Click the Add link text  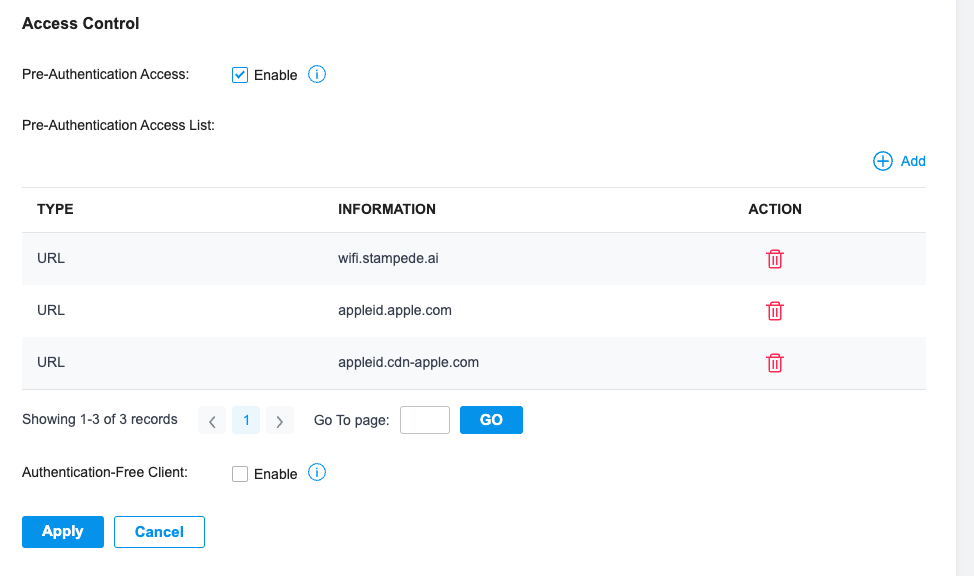pos(913,161)
